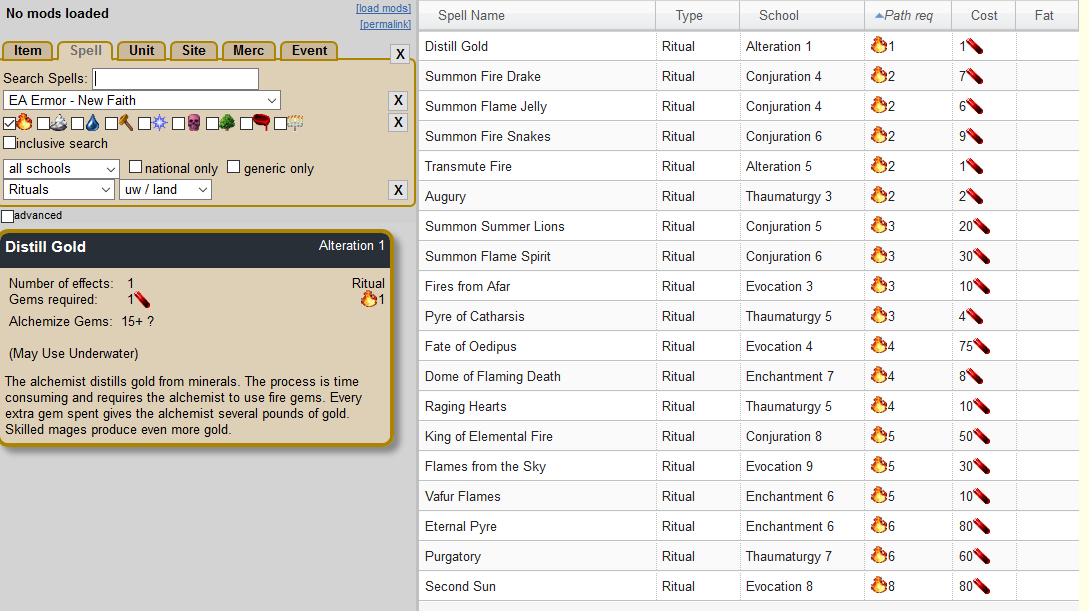
Task: Open the all schools dropdown
Action: click(61, 169)
